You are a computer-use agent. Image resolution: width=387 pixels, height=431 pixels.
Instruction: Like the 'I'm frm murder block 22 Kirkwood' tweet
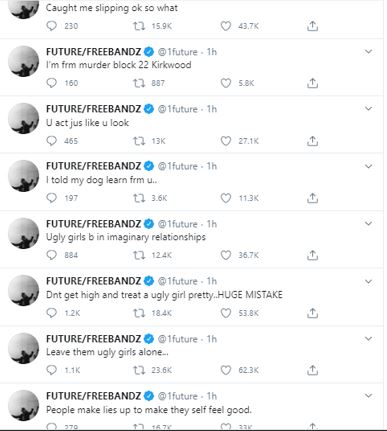(x=226, y=83)
